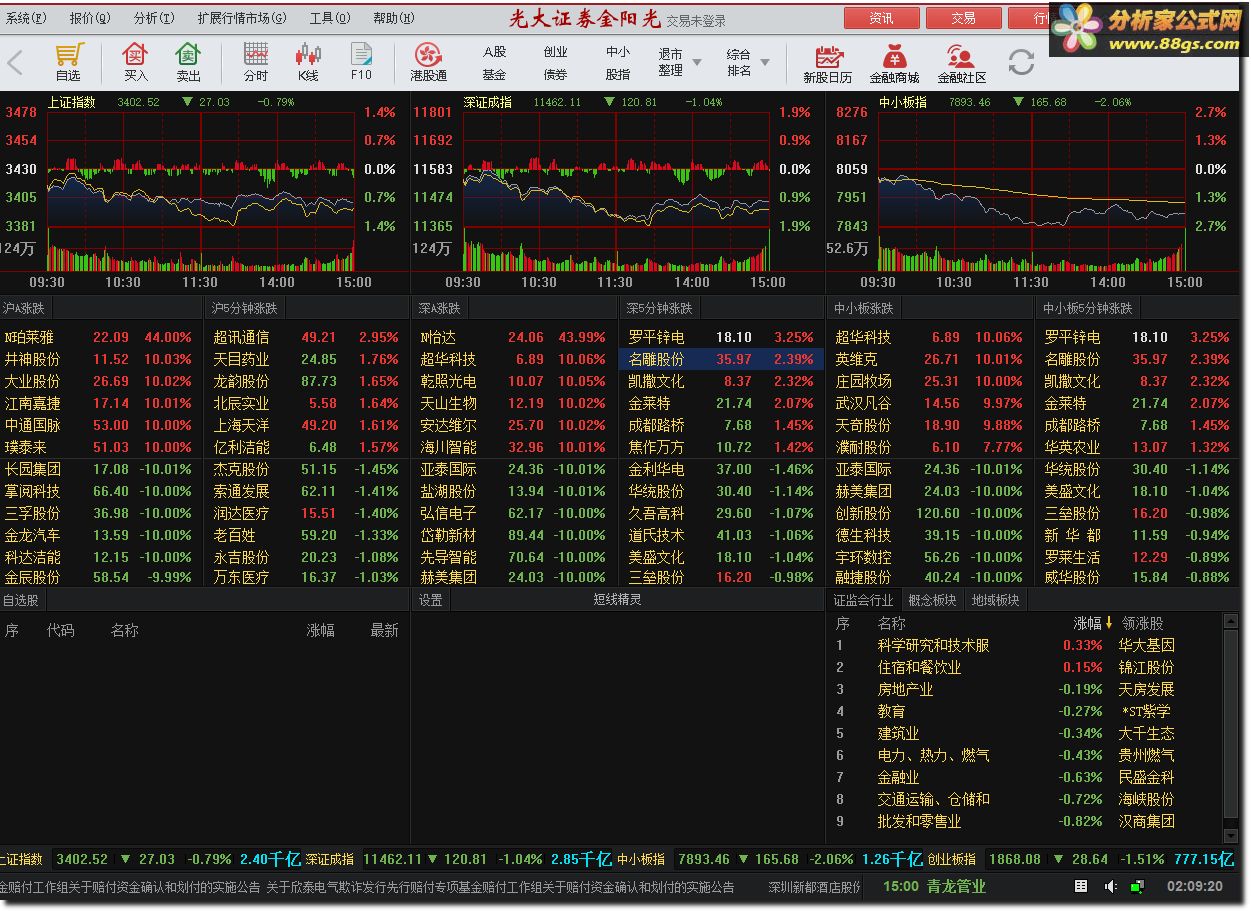Open the 金融社区 community icon
The width and height of the screenshot is (1251, 911).
[961, 62]
